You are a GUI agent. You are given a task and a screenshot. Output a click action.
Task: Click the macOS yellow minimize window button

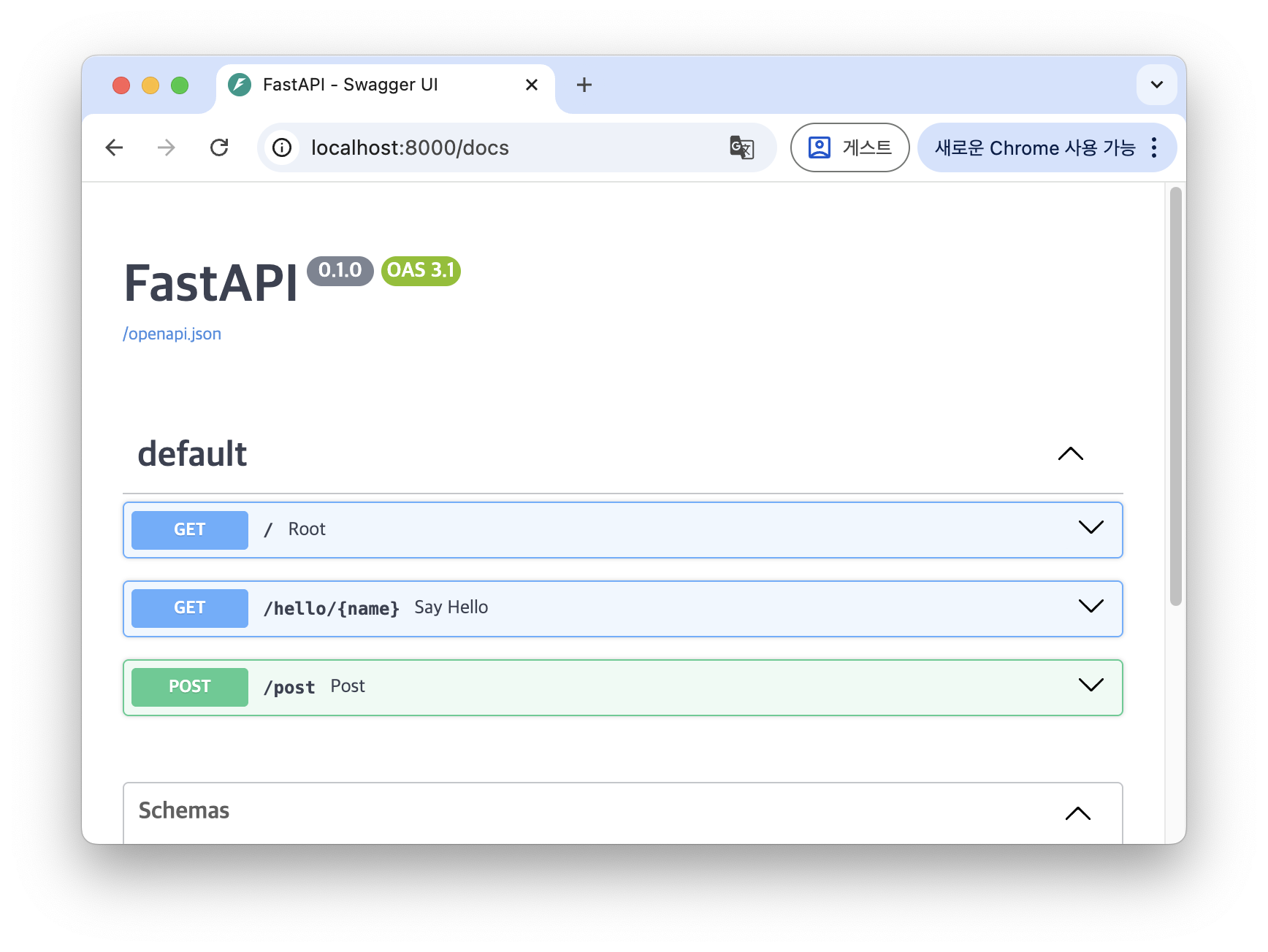click(x=150, y=85)
